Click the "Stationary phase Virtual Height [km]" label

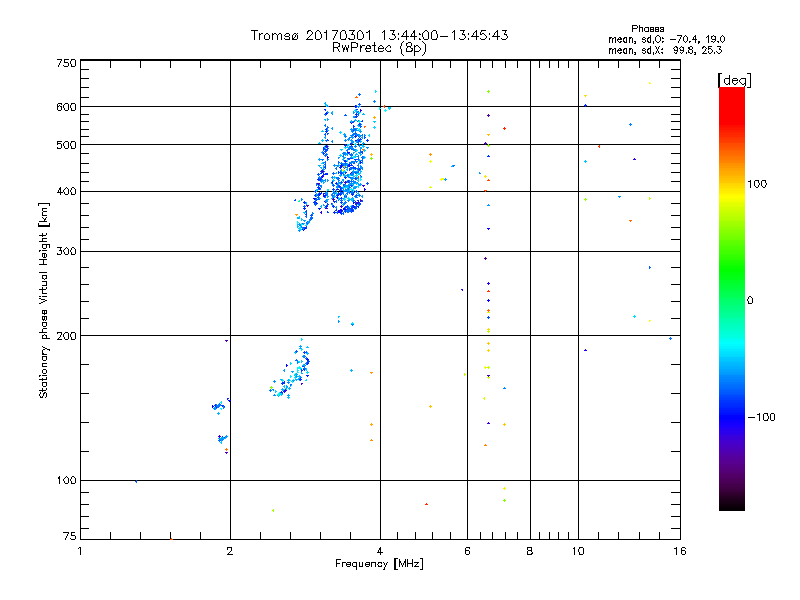point(43,300)
